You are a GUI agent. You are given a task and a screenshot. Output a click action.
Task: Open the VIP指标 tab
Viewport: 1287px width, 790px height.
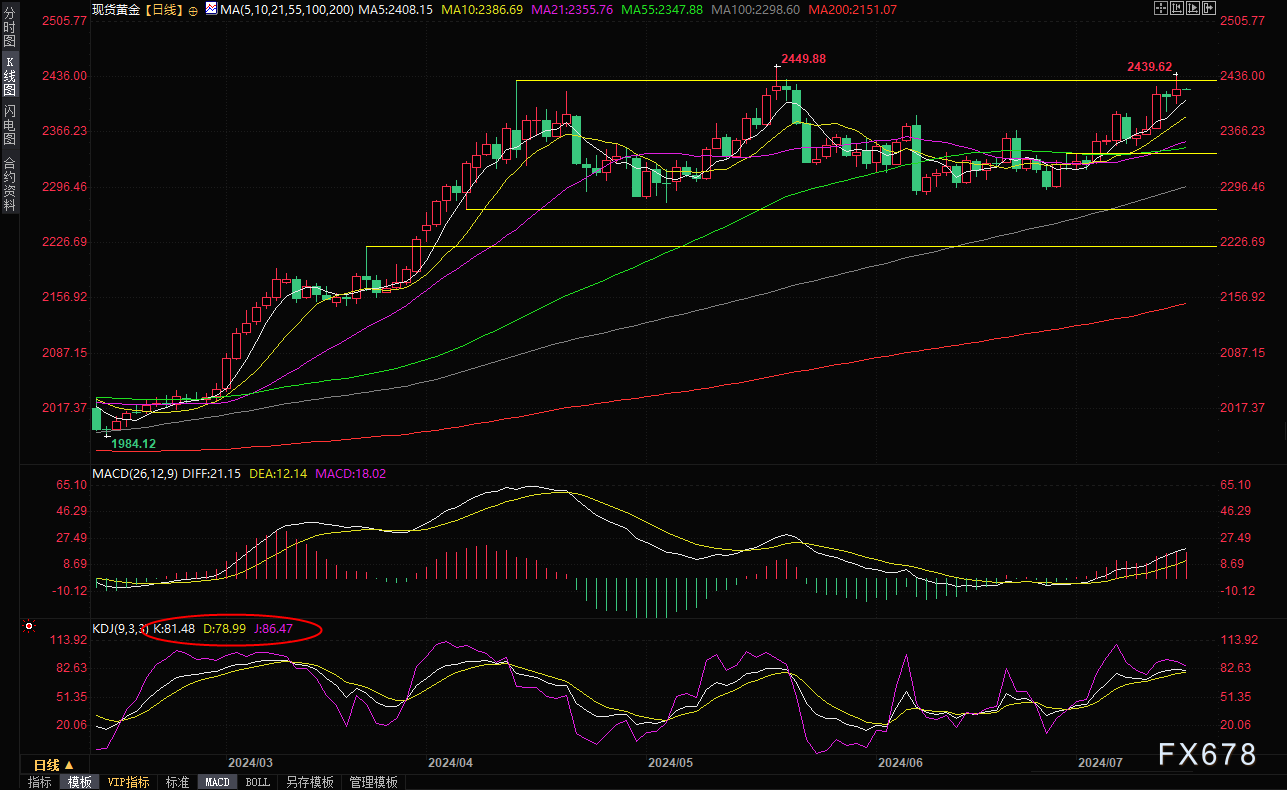tap(128, 782)
